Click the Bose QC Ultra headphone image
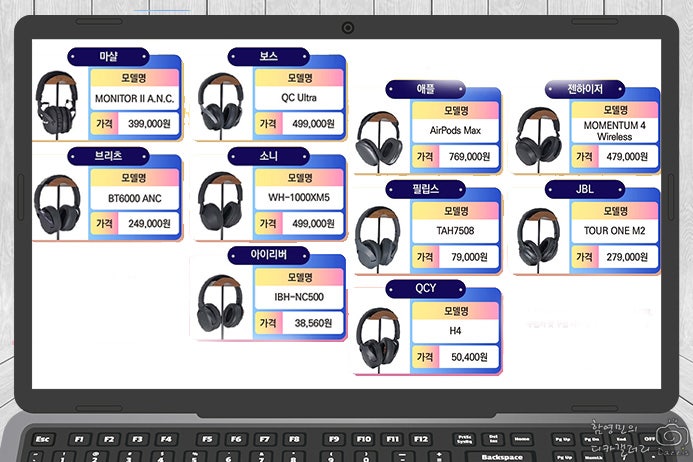Image resolution: width=693 pixels, height=462 pixels. click(x=220, y=105)
